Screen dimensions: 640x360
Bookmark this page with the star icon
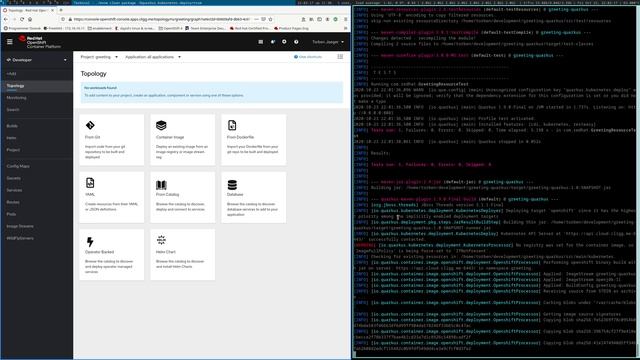pyautogui.click(x=270, y=19)
